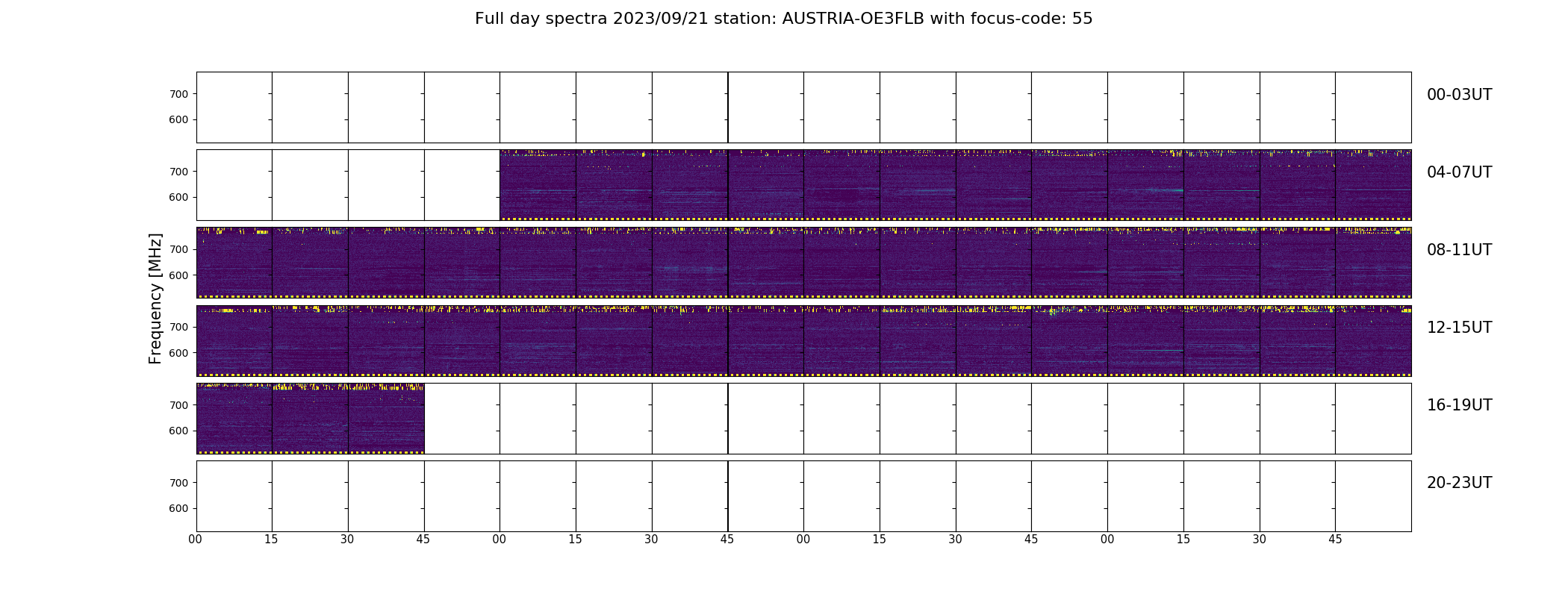Click the 00-03UT row label

pyautogui.click(x=1459, y=95)
